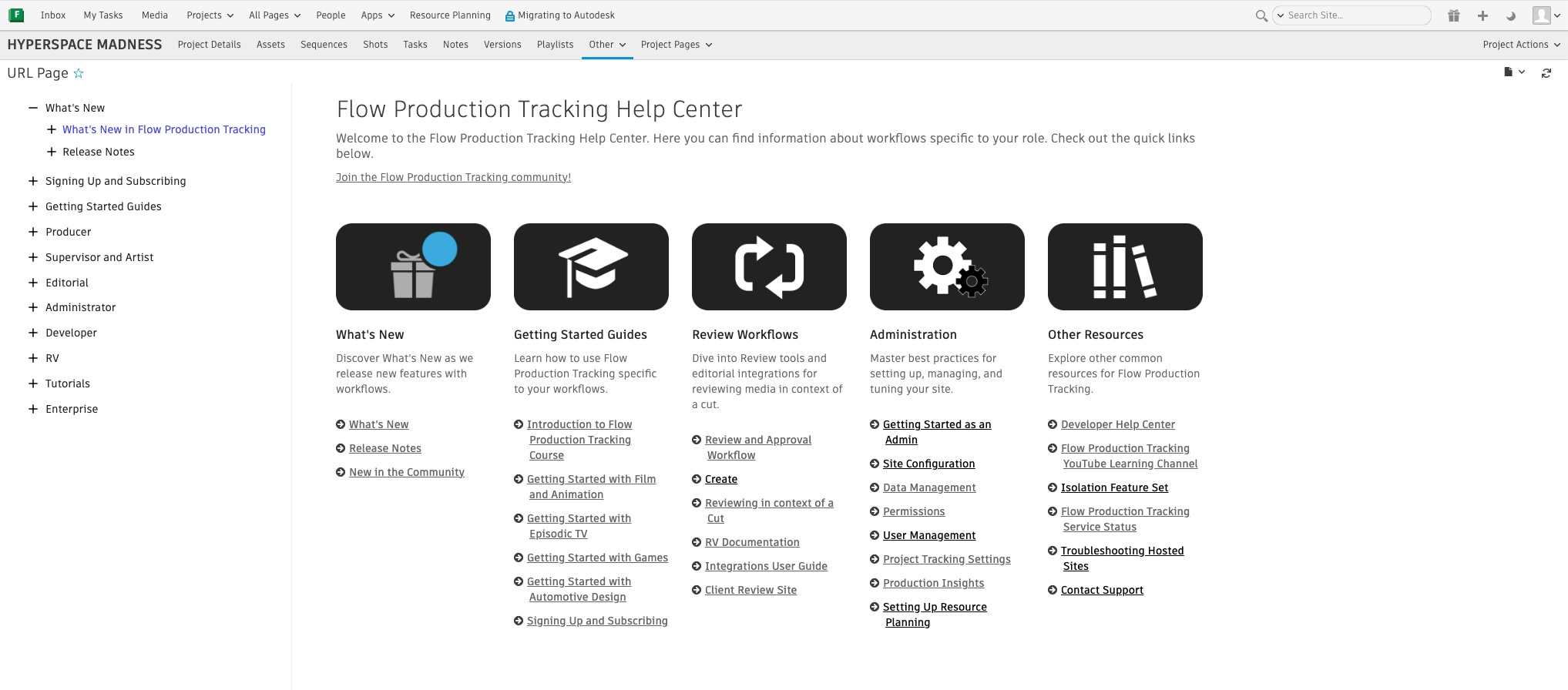Open the What's New gift tile
1568x690 pixels.
(x=413, y=267)
